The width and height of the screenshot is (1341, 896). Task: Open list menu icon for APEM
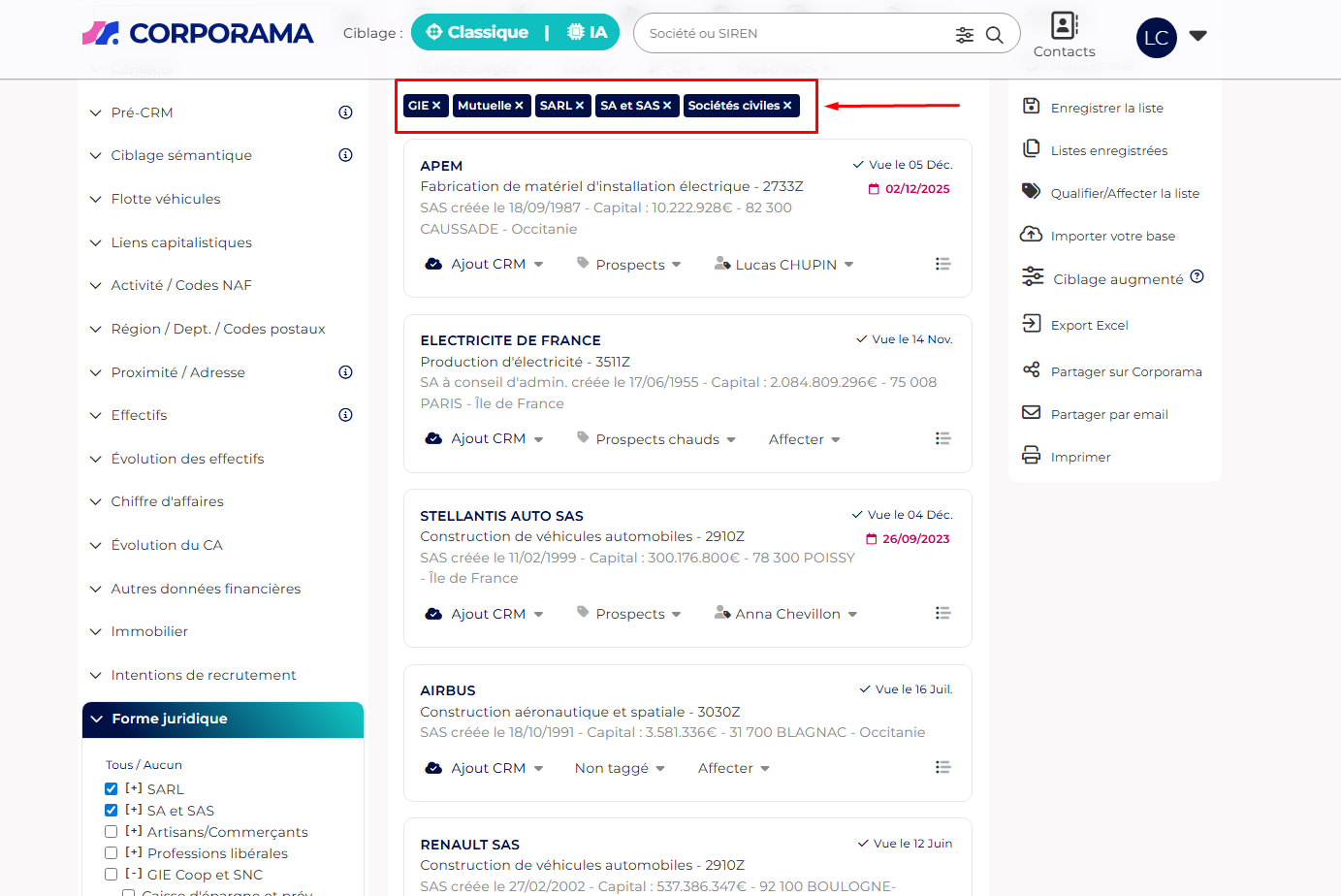coord(942,264)
